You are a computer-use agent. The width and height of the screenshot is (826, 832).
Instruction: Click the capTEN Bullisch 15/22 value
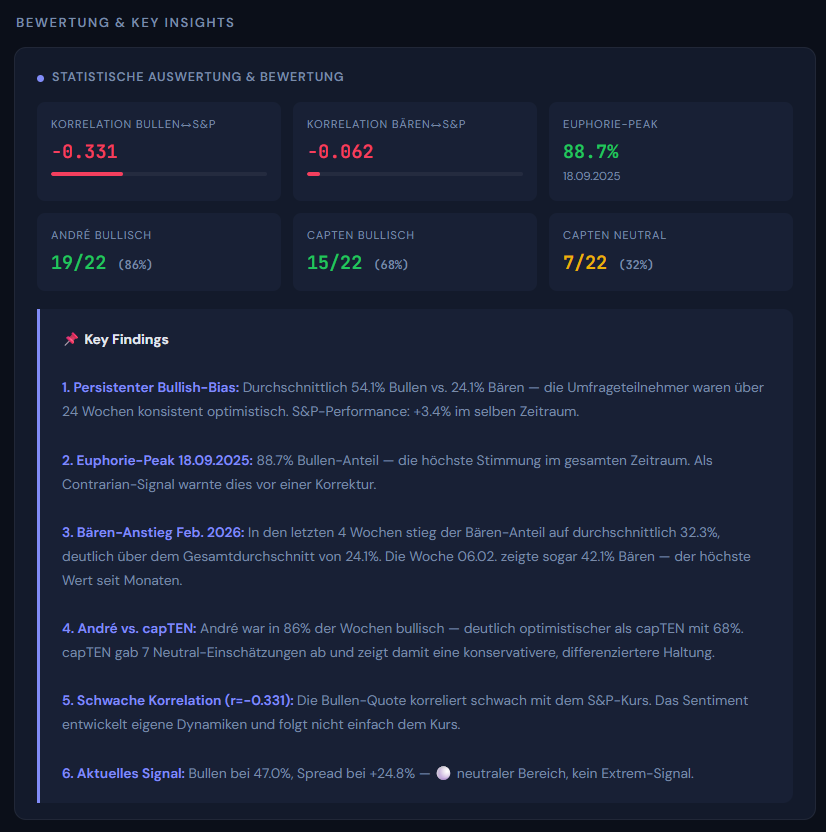(335, 263)
